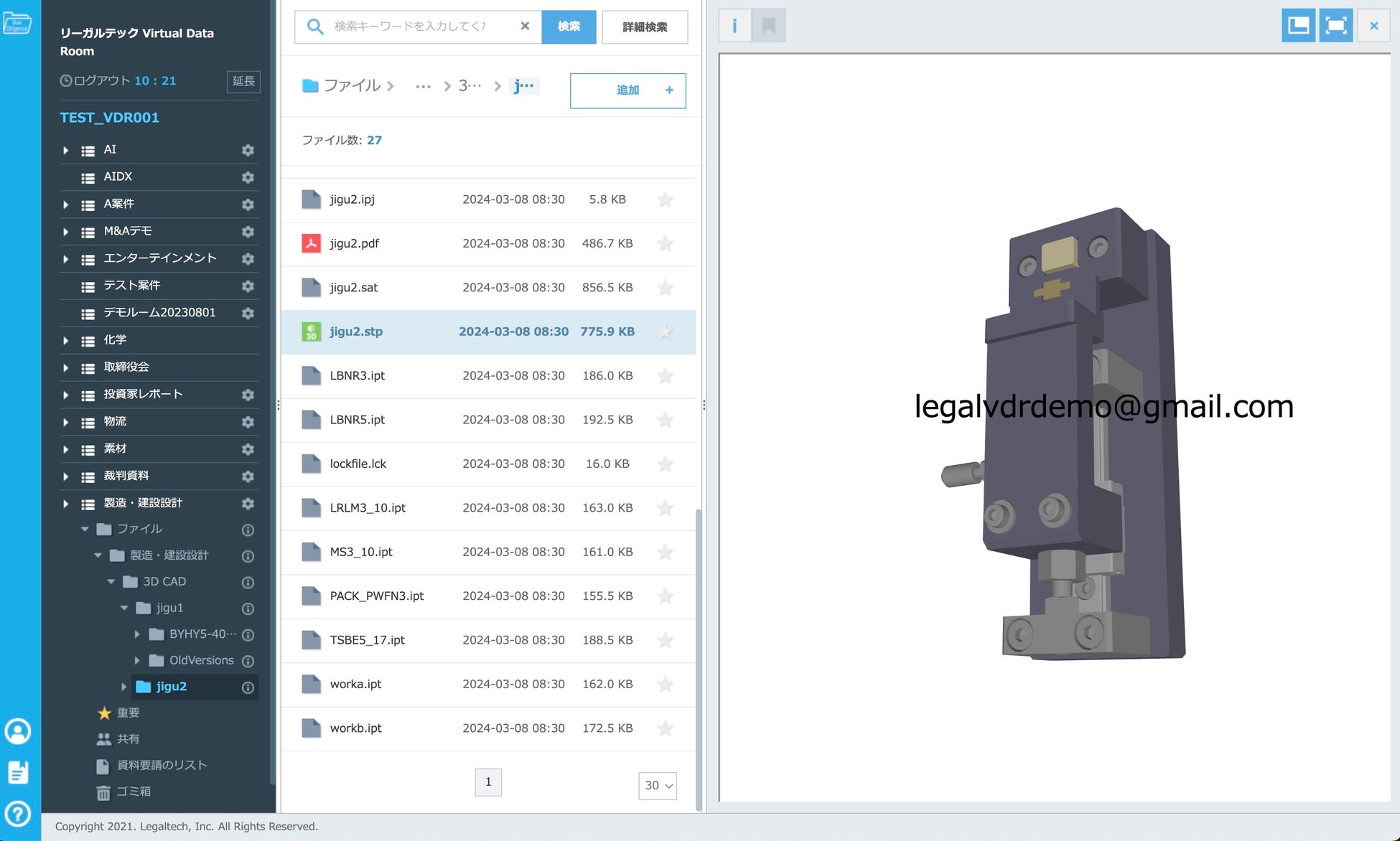
Task: Open the ゴミ箱 trash section
Action: tap(133, 791)
